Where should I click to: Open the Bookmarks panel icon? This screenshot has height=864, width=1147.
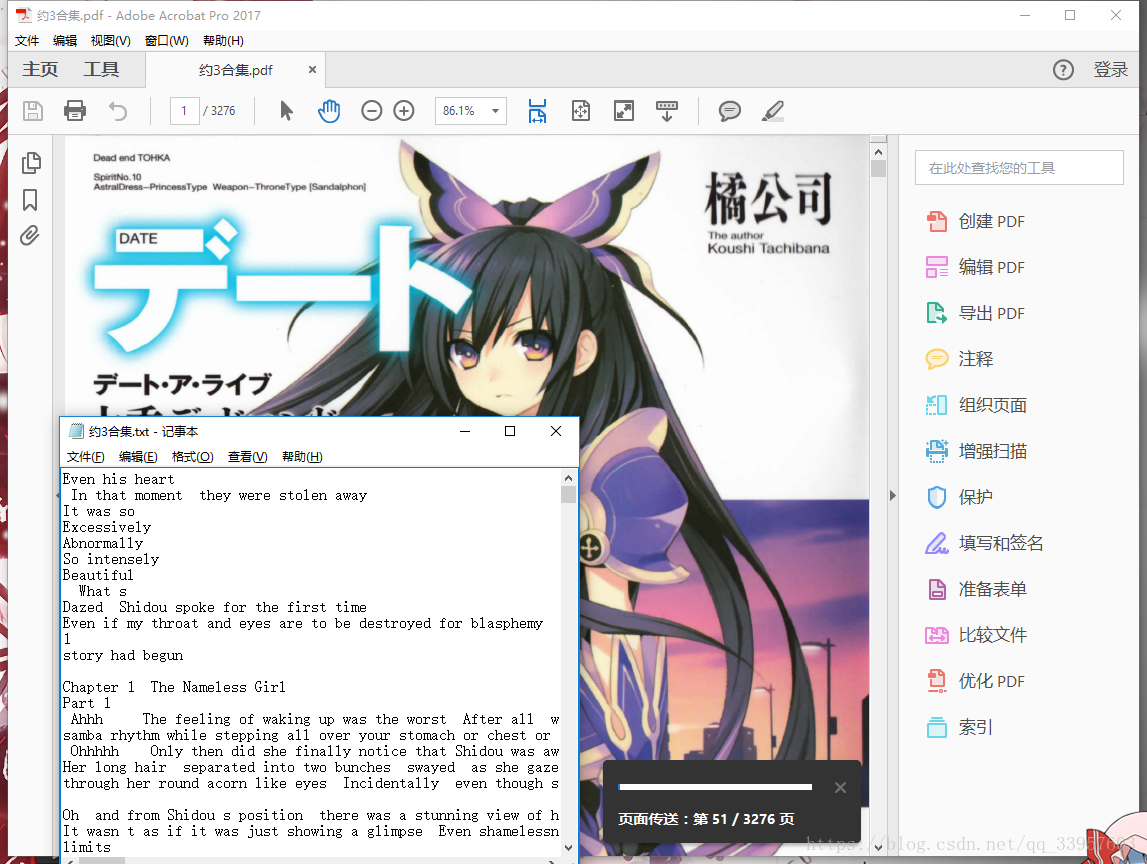tap(30, 200)
